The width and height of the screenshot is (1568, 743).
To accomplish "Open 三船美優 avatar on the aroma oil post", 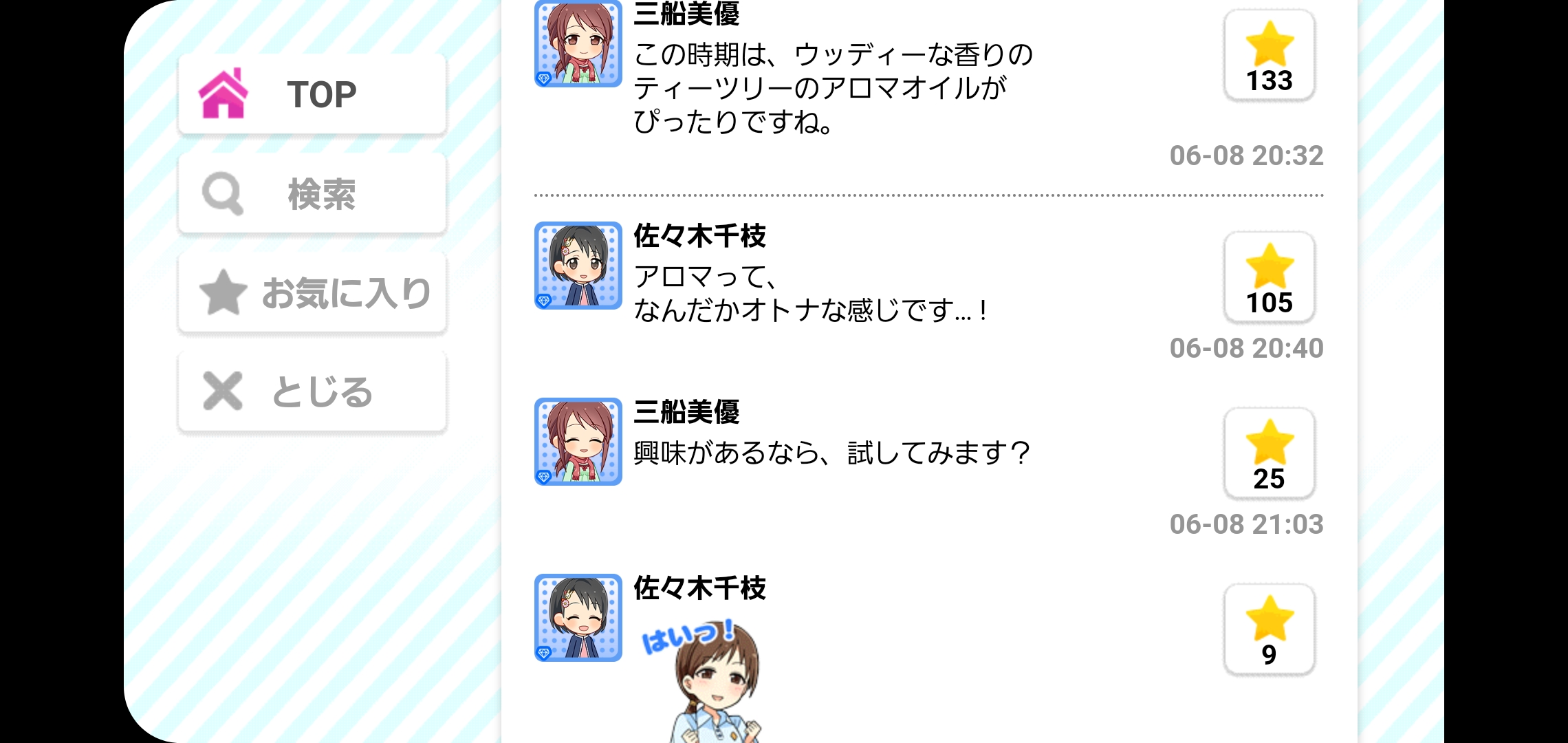I will pos(578,43).
